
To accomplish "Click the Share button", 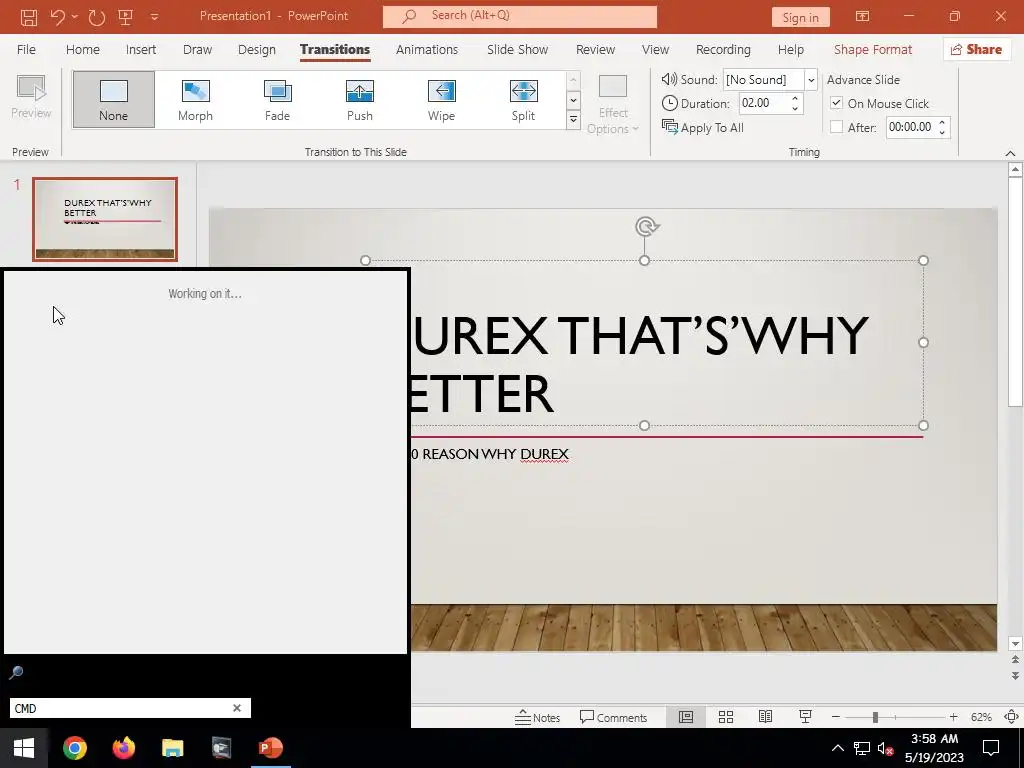I will coord(976,50).
